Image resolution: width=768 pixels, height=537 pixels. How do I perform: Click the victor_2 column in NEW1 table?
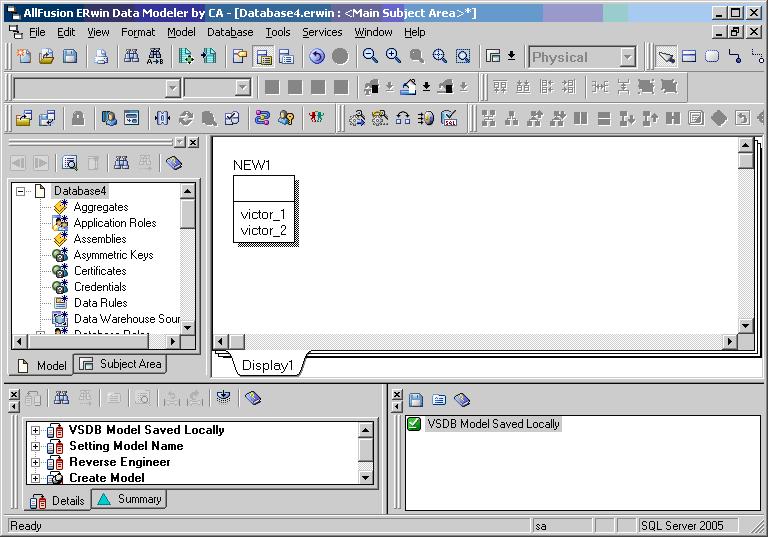point(264,230)
